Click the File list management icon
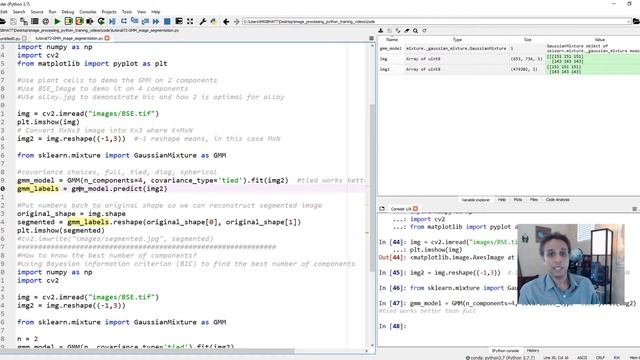The width and height of the screenshot is (640, 360). [35, 21]
